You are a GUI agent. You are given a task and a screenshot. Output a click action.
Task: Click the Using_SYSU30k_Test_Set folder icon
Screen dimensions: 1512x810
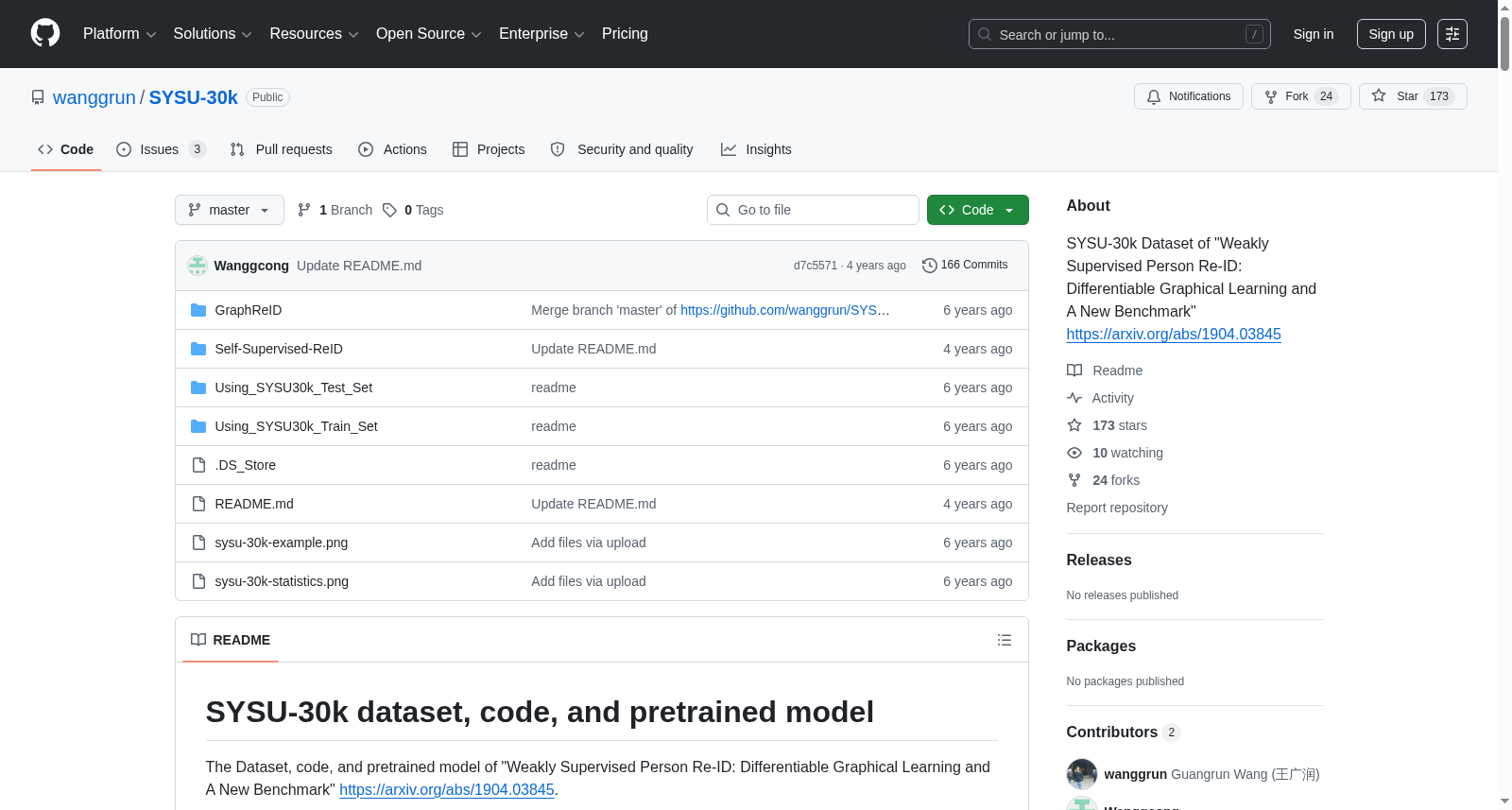click(x=198, y=388)
